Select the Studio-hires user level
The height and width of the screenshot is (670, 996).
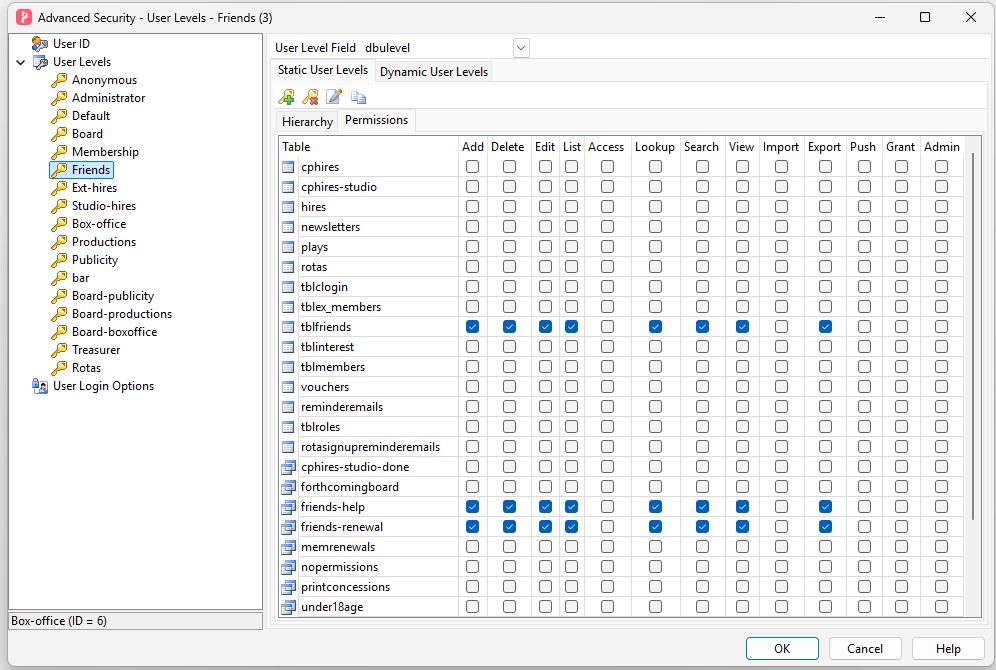[x=104, y=206]
